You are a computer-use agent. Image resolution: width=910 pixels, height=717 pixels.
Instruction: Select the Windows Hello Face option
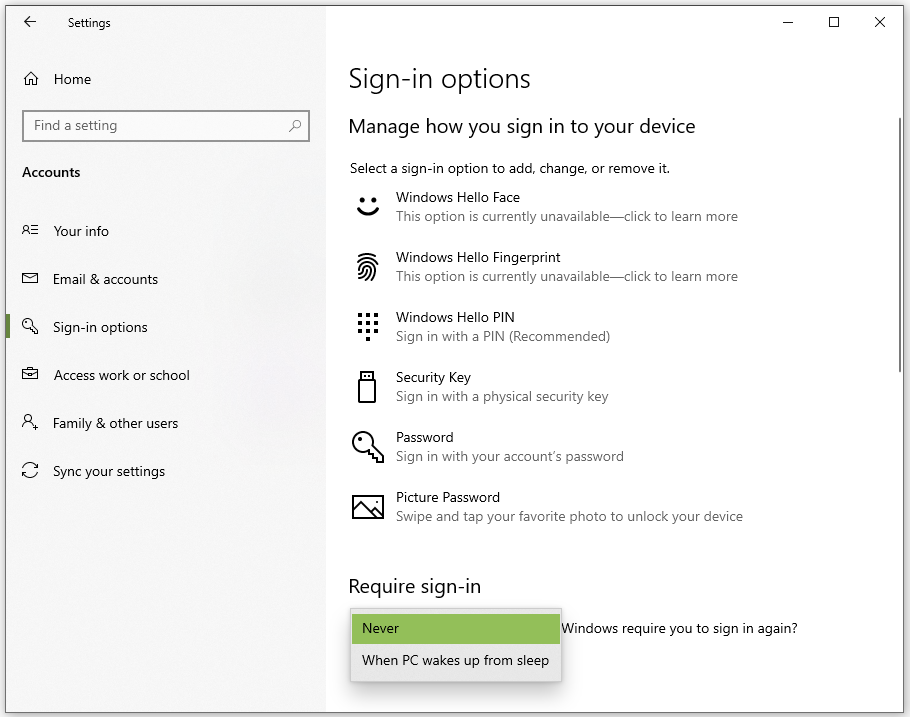coord(546,207)
